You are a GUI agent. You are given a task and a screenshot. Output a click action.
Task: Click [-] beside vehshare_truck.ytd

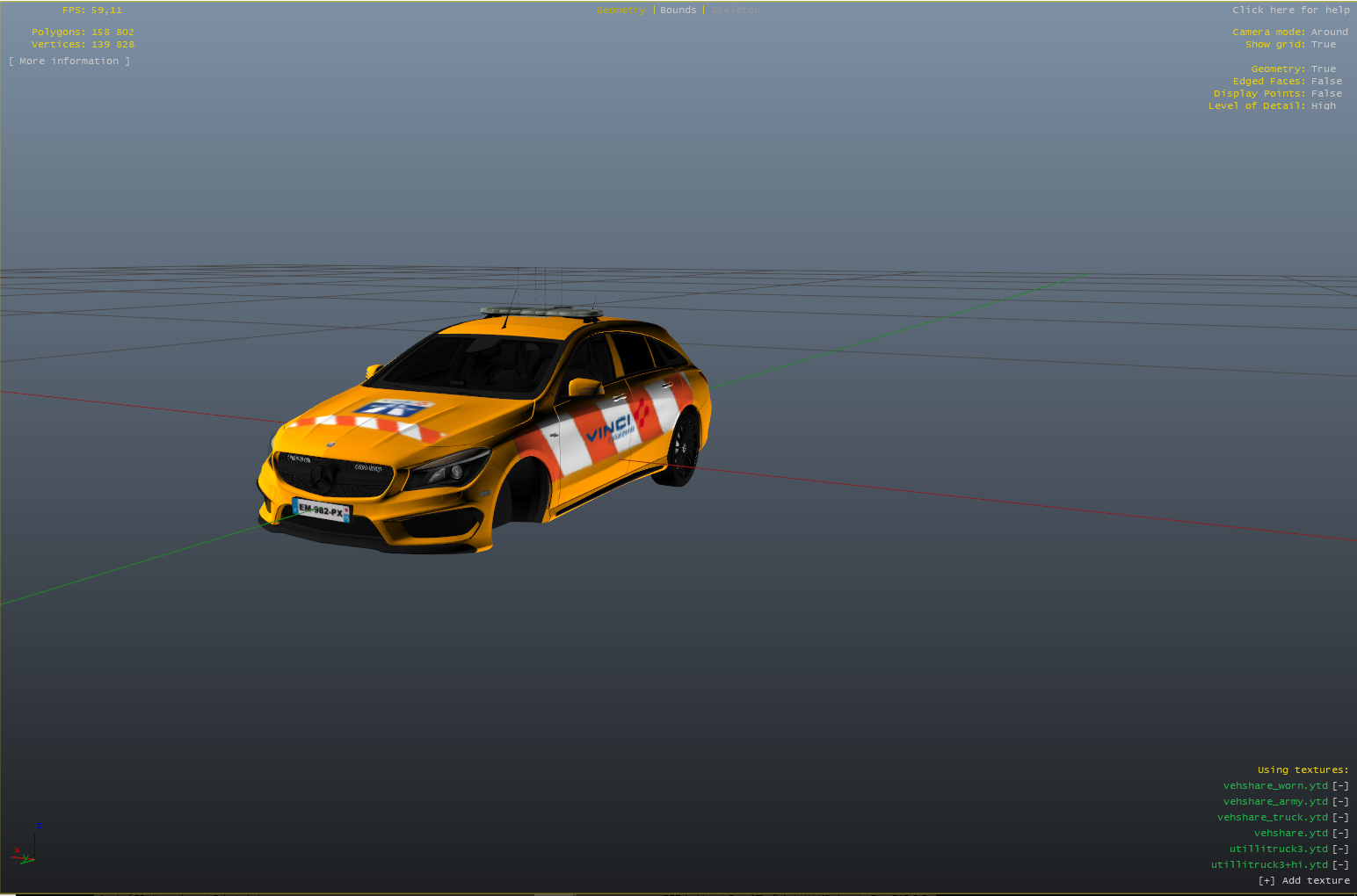1339,818
